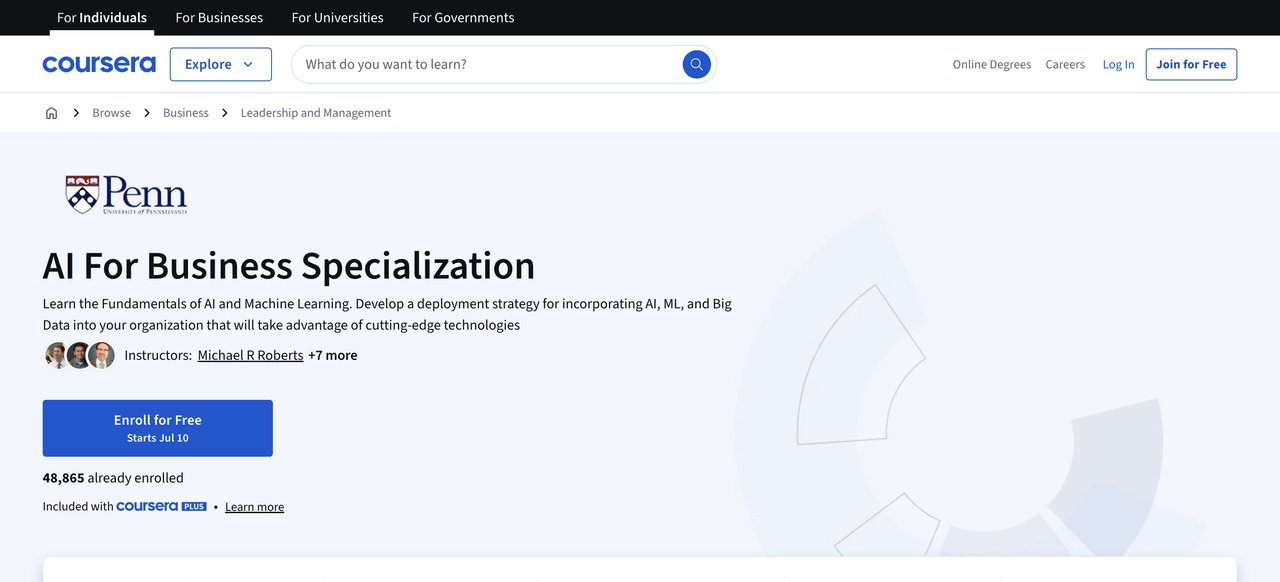Image resolution: width=1280 pixels, height=582 pixels.
Task: Expand the +7 more instructors list
Action: pos(333,354)
